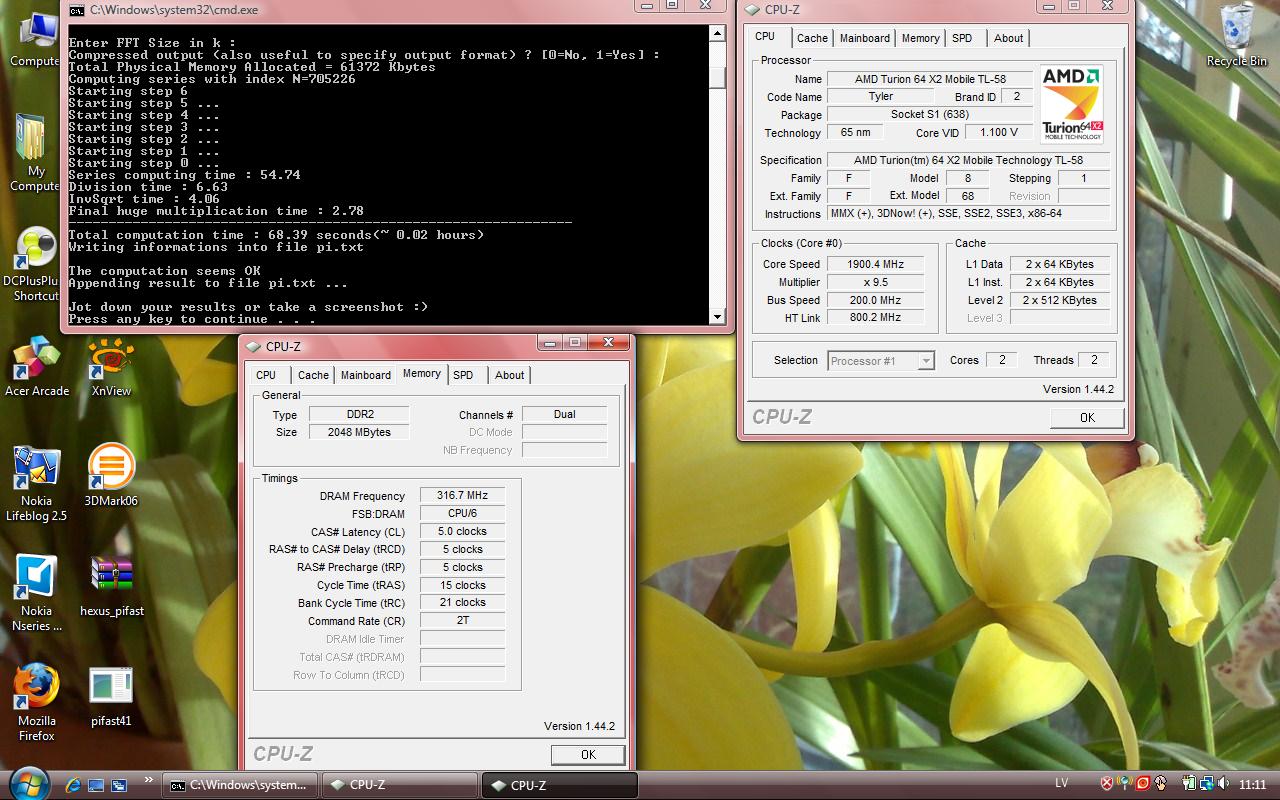
Task: Launch 3DMark06 desktop icon
Action: 111,476
